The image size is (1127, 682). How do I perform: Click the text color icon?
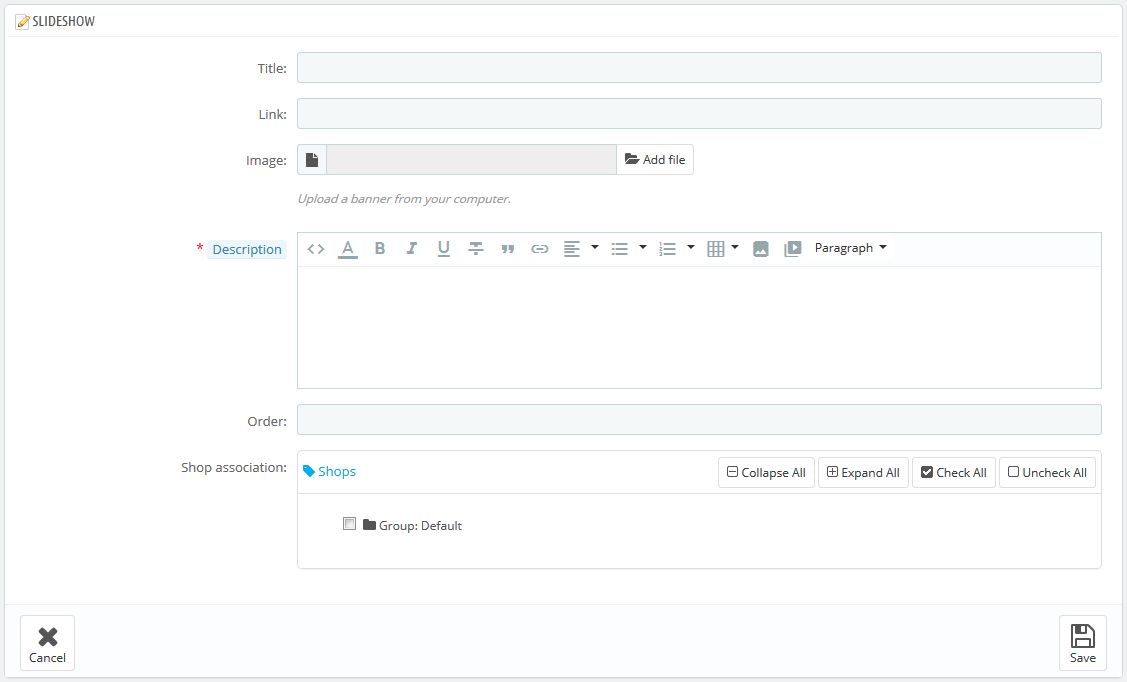[x=348, y=249]
